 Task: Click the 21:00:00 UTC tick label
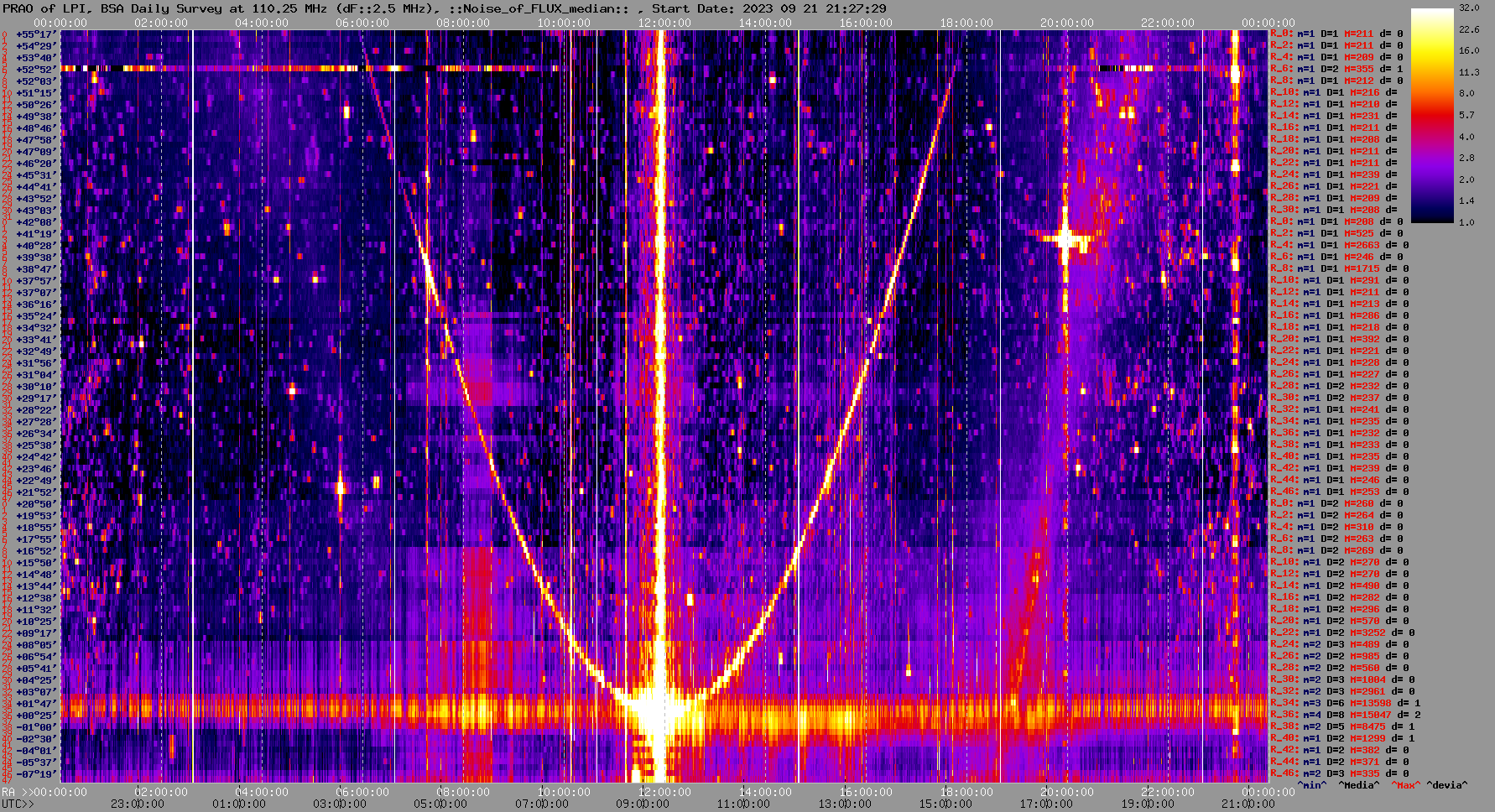coord(1247,804)
